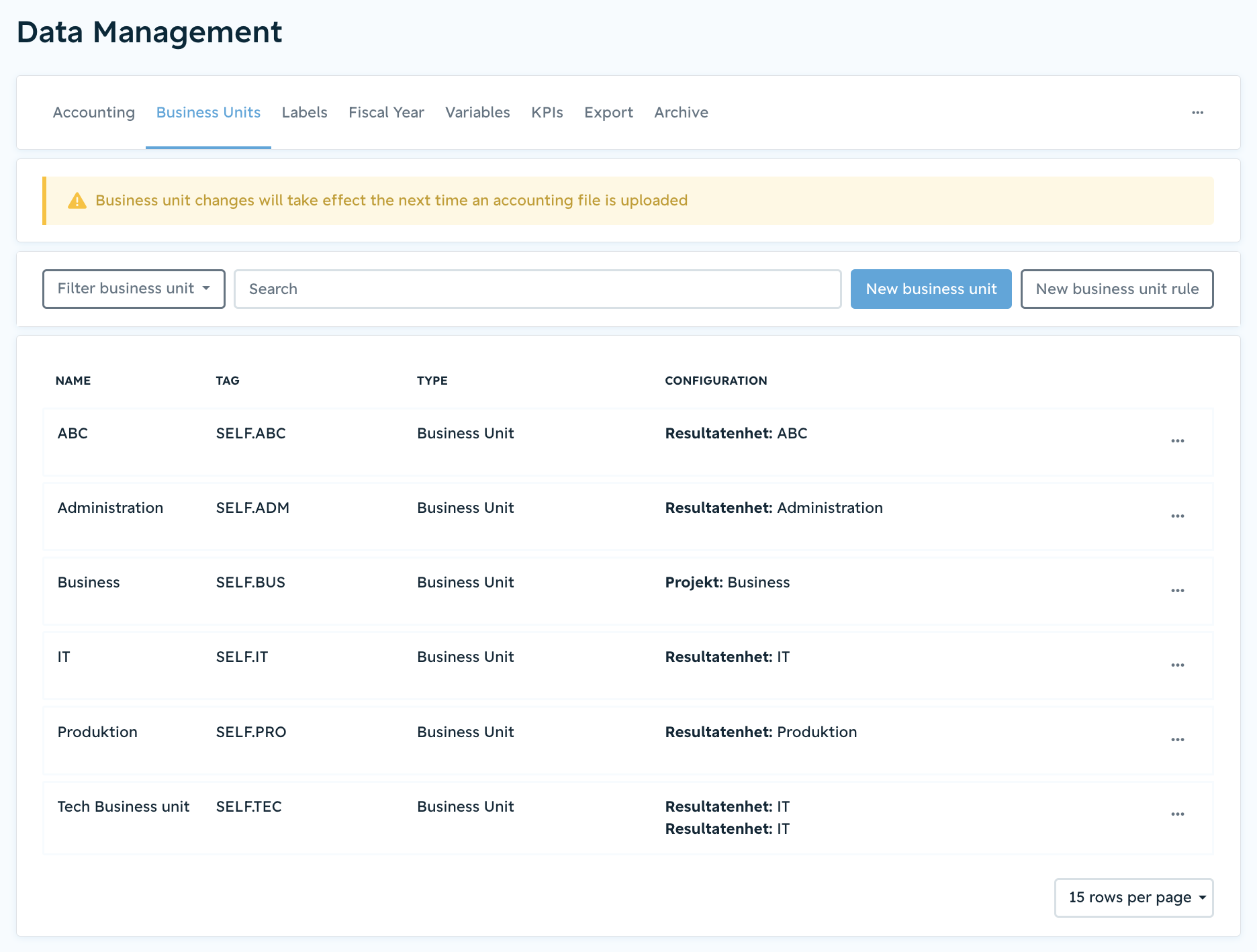This screenshot has width=1257, height=952.
Task: Click the TYPE column header
Action: tap(432, 381)
